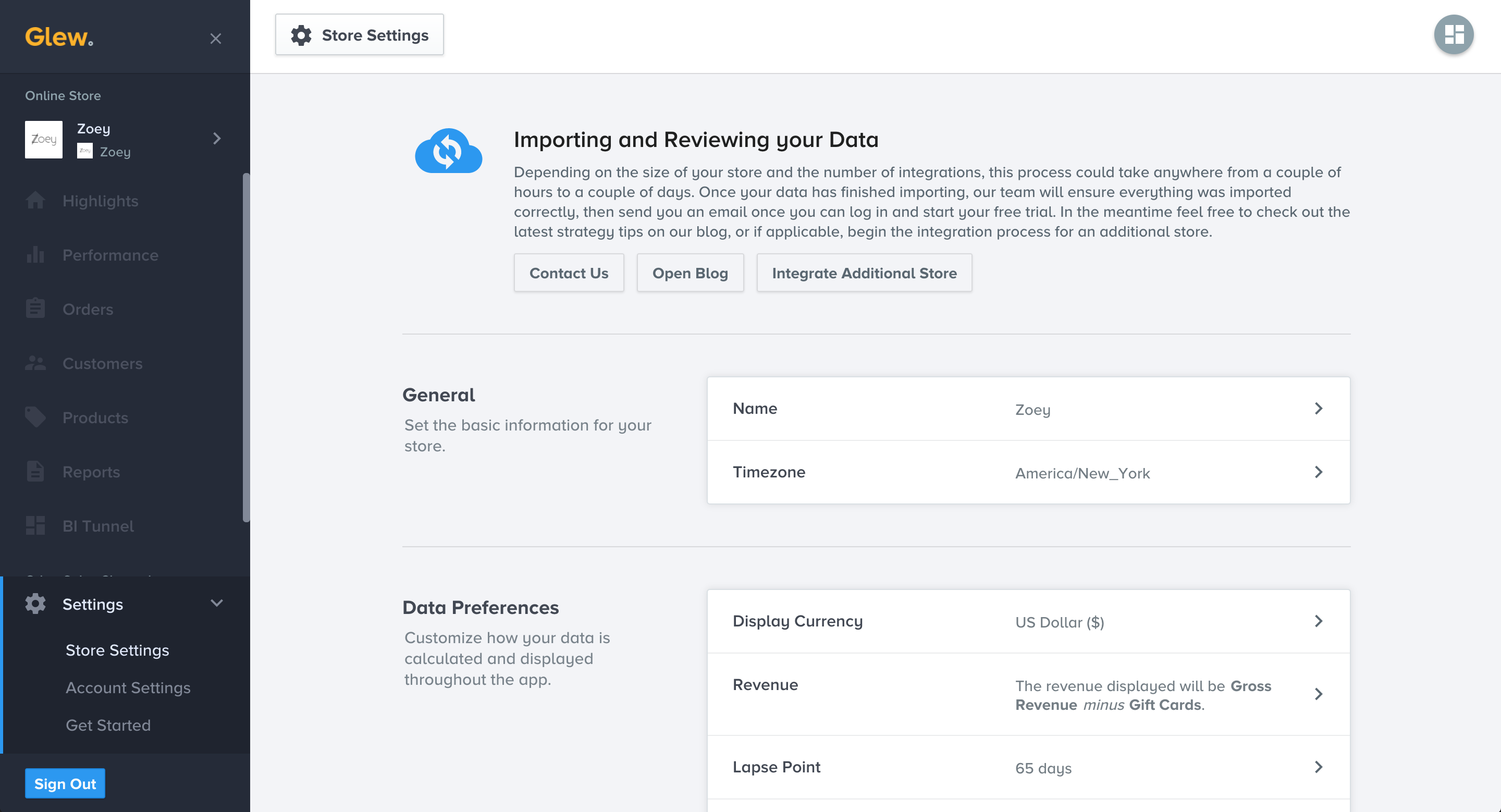Open the Timezone setting row arrow

click(x=1319, y=472)
